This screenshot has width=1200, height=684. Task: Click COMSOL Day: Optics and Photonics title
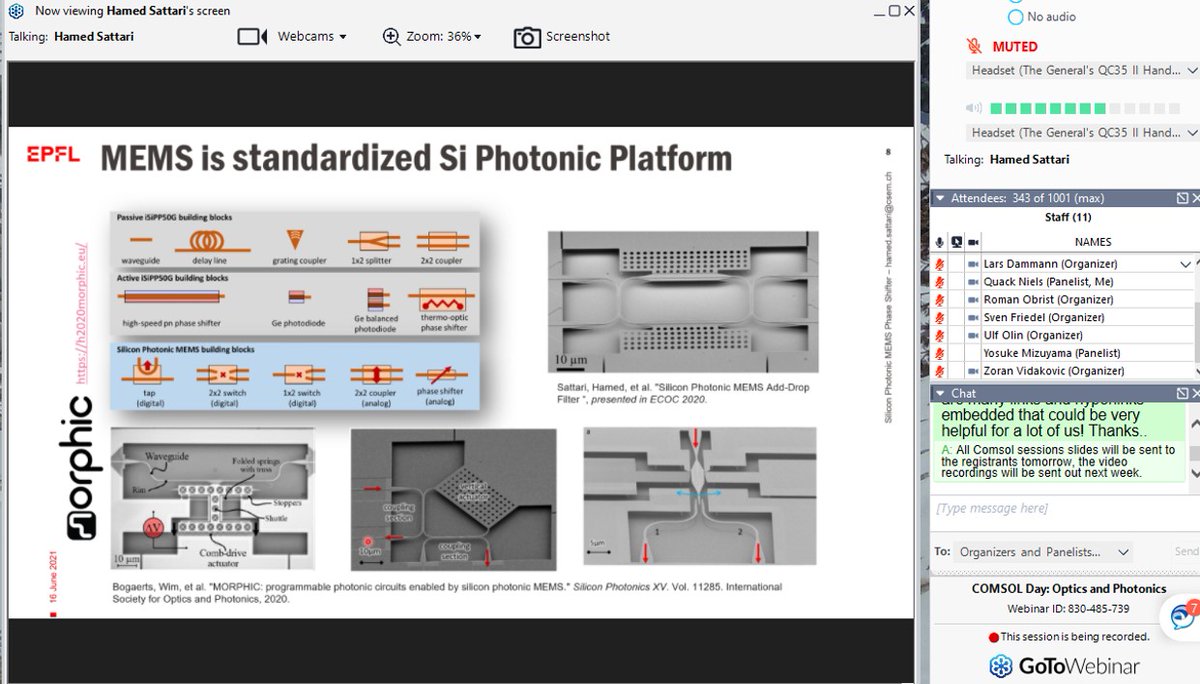tap(1069, 589)
